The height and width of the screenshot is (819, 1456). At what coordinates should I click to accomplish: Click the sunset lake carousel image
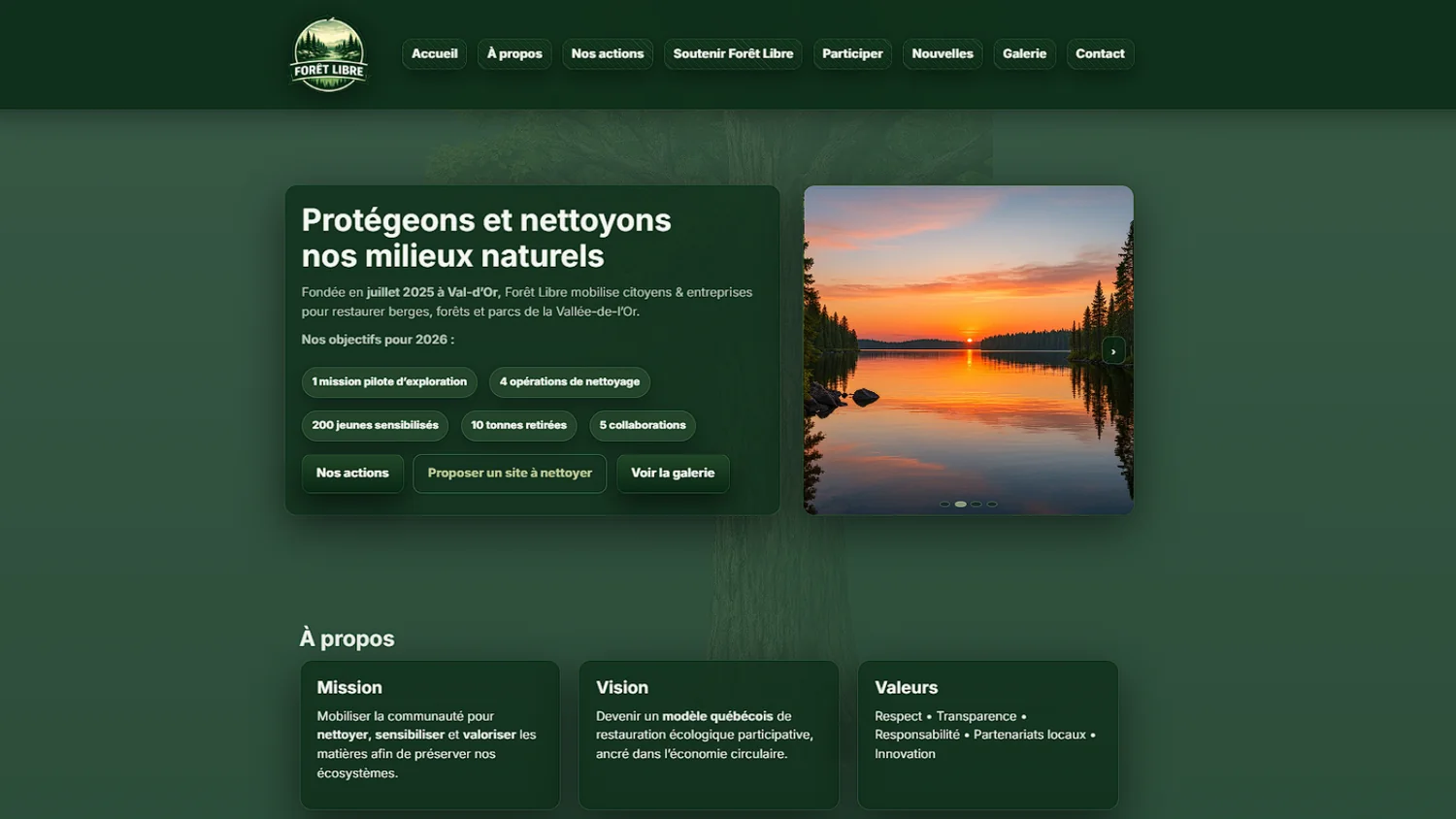point(969,350)
